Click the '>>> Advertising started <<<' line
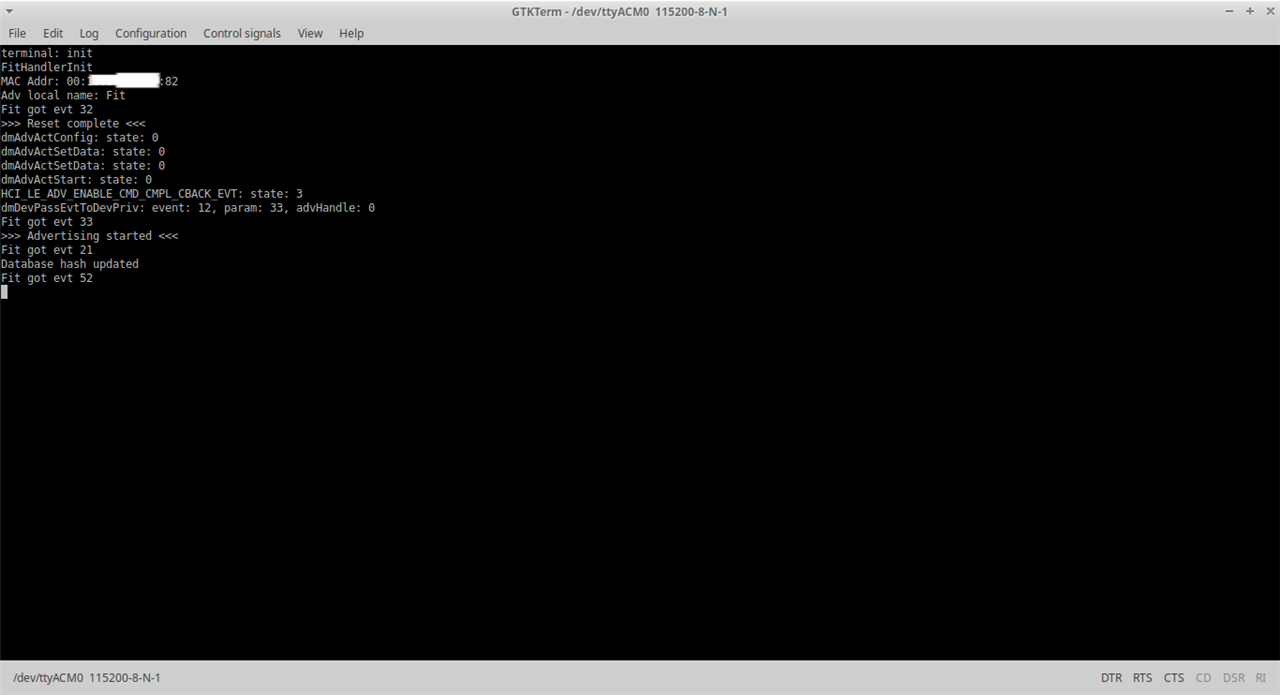The image size is (1280, 695). (x=90, y=235)
